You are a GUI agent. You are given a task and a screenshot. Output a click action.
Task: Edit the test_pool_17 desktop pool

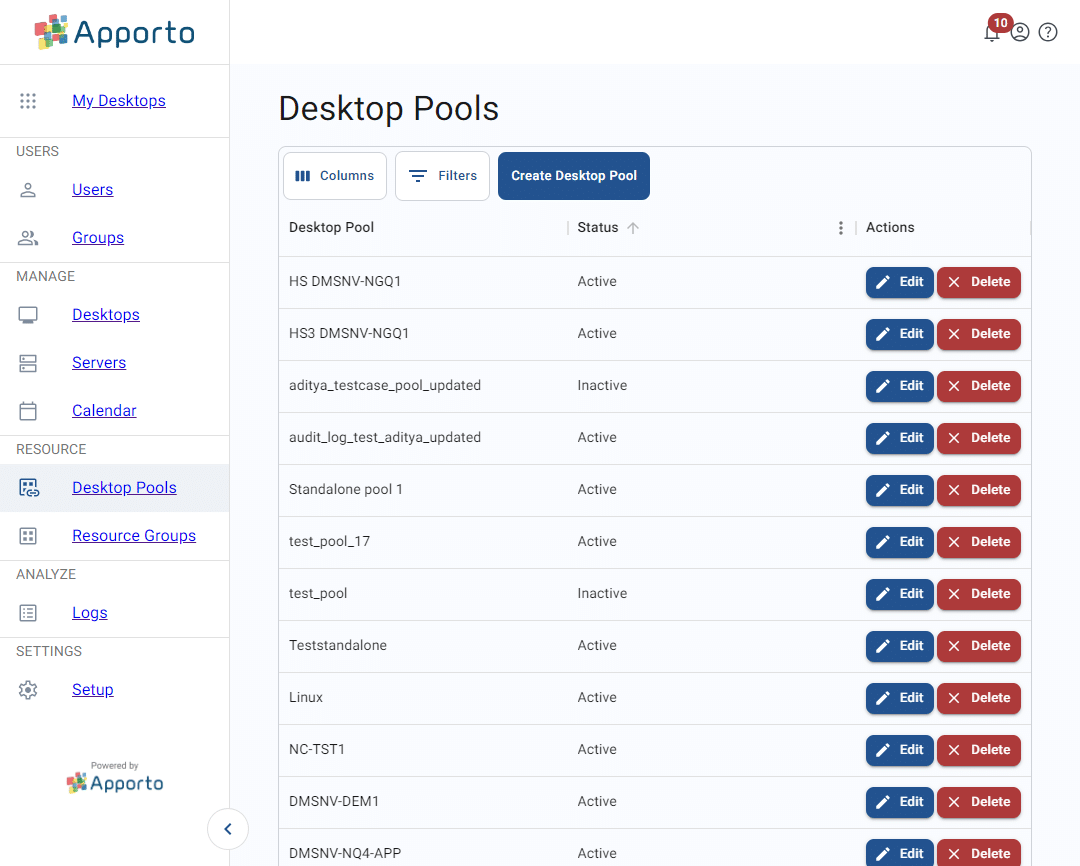click(x=899, y=542)
